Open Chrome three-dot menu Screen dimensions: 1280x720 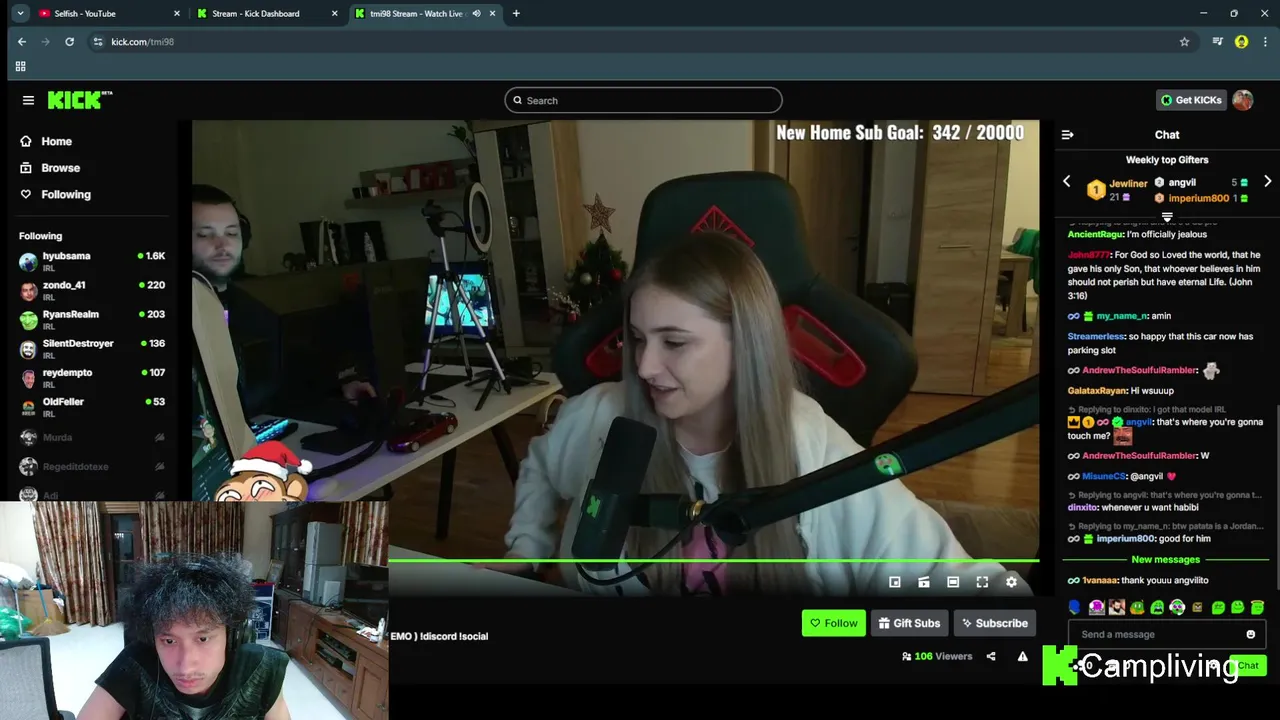point(1265,42)
